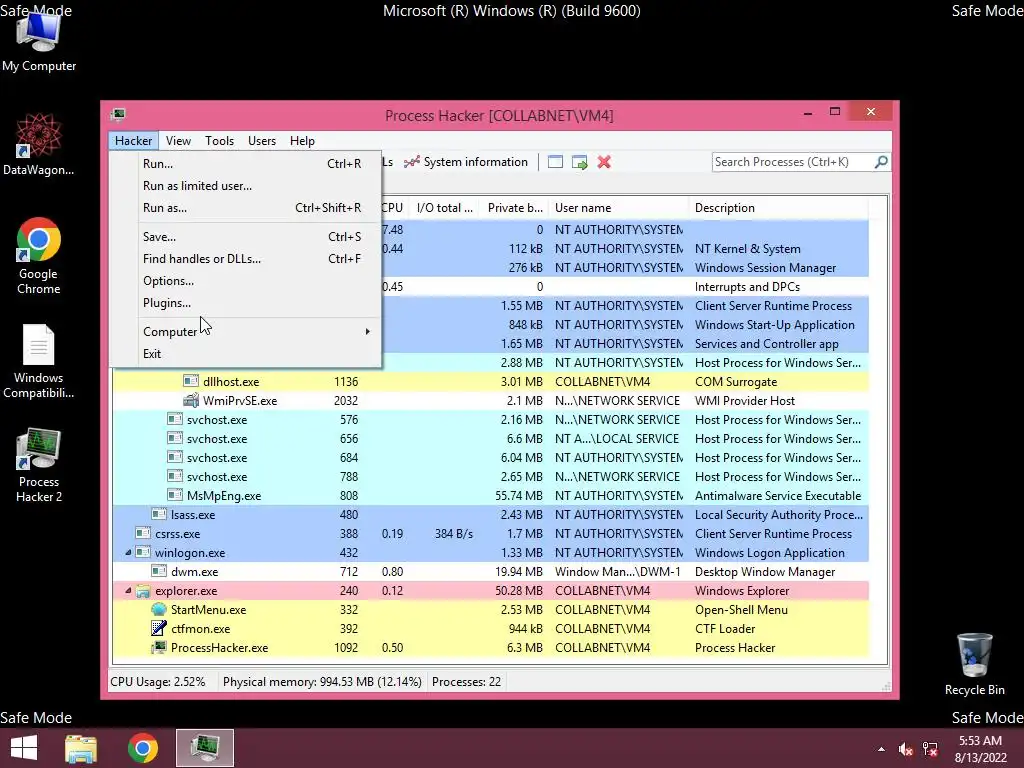
Task: Collapse the winlogon.exe tree node
Action: point(128,552)
